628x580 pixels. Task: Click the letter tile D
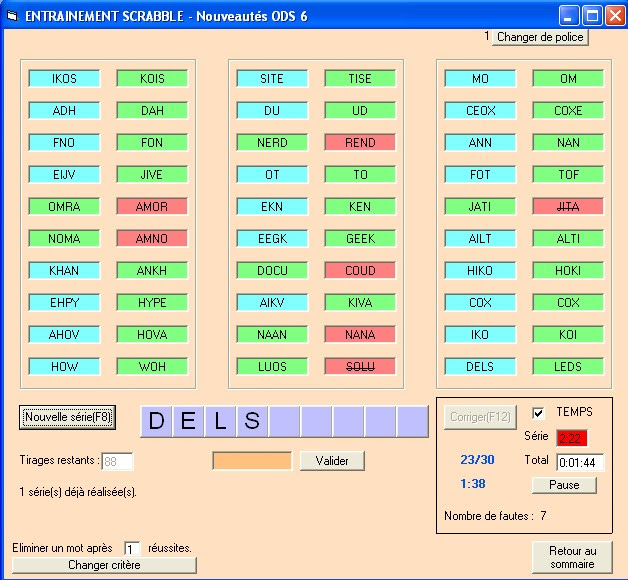(156, 421)
